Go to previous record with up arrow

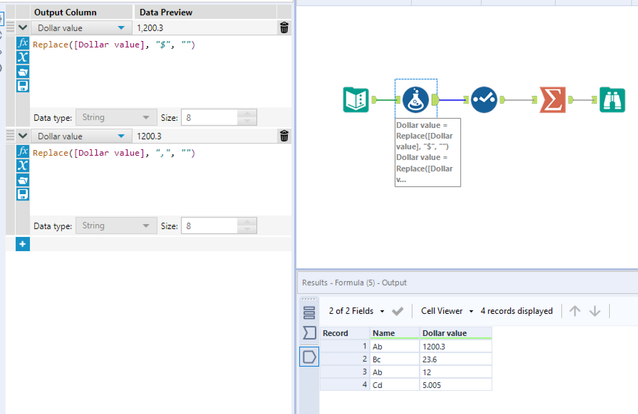coord(575,311)
